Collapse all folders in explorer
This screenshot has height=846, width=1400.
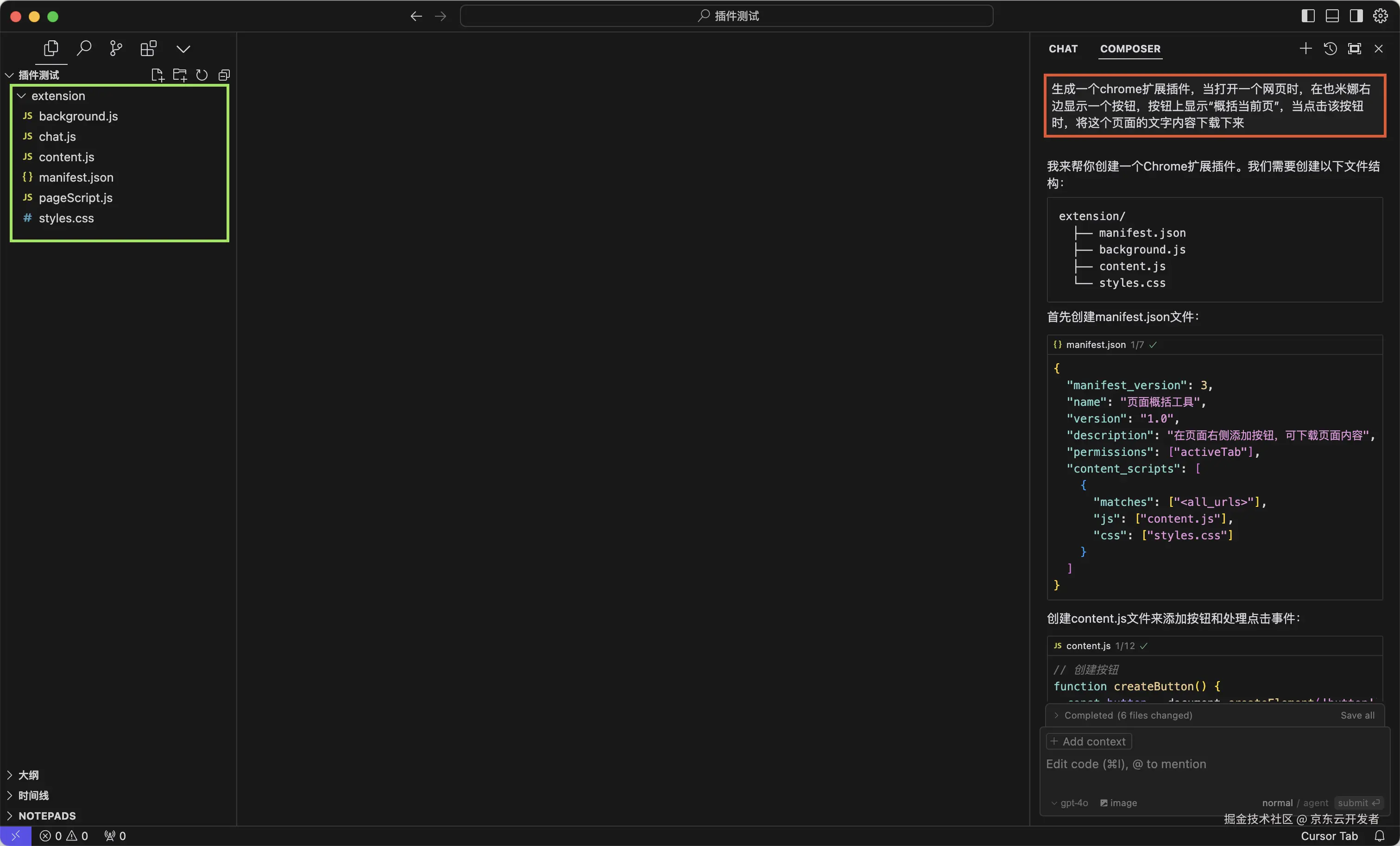[224, 75]
